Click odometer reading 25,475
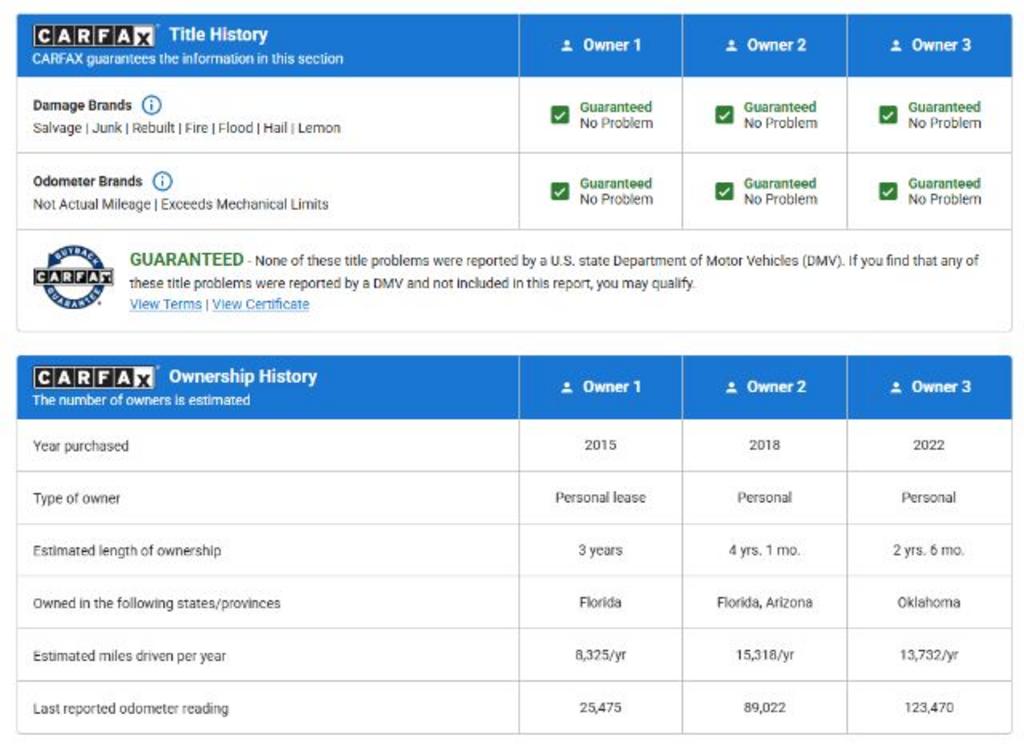Screen dimensions: 1024x749 (x=600, y=707)
